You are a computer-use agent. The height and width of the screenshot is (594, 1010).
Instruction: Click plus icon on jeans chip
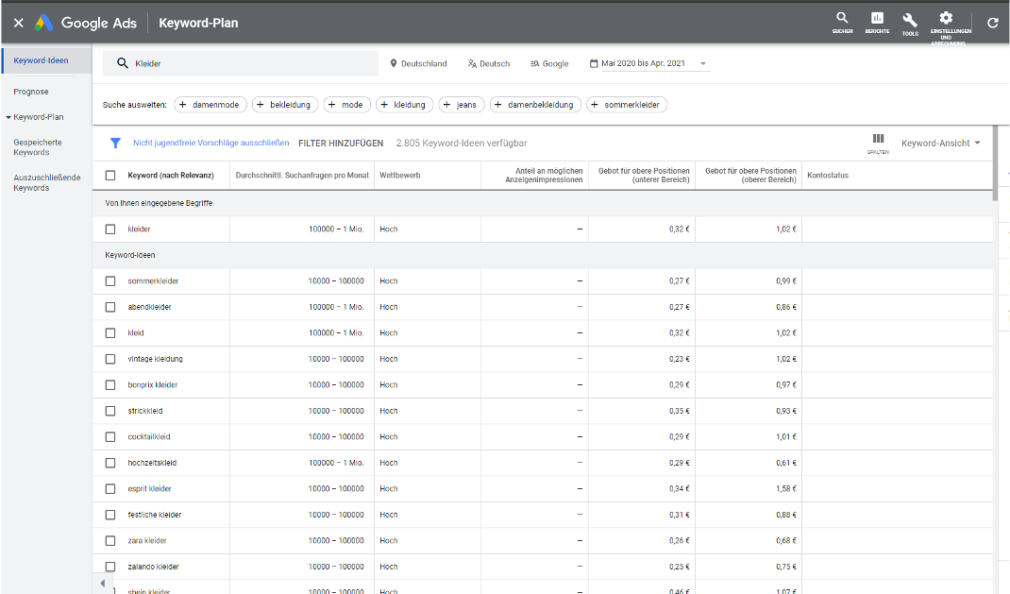(446, 104)
